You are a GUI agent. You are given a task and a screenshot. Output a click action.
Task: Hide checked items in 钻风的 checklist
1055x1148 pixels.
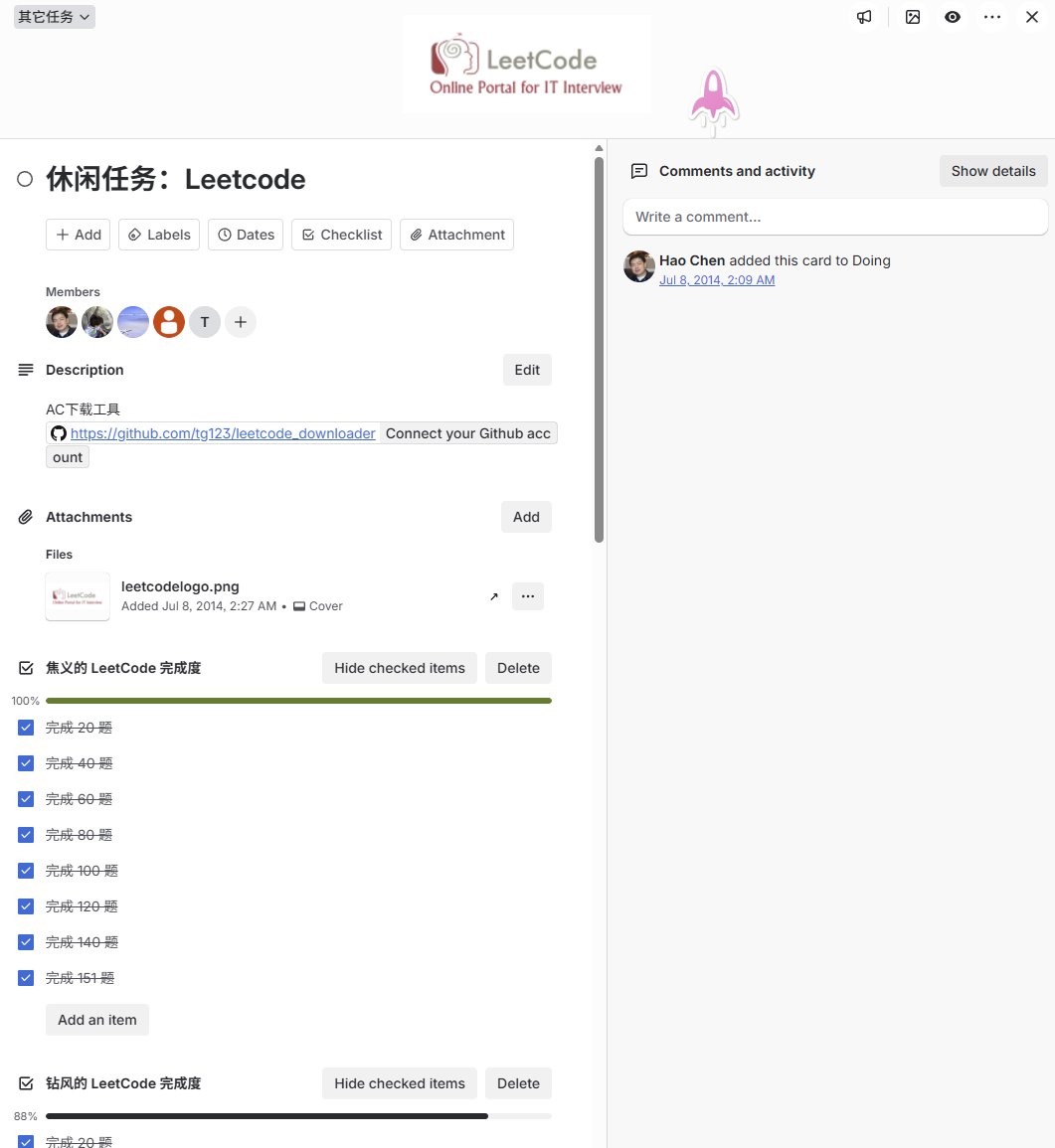400,1083
